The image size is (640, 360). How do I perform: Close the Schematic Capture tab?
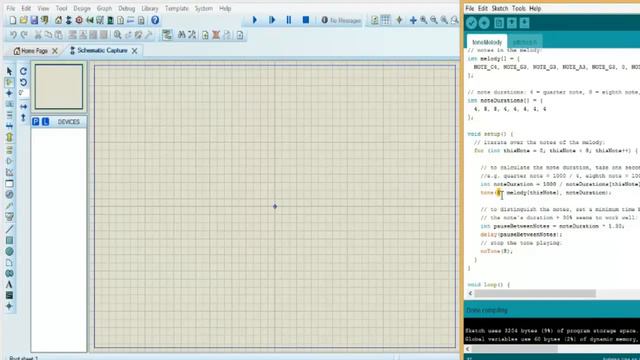tap(134, 51)
